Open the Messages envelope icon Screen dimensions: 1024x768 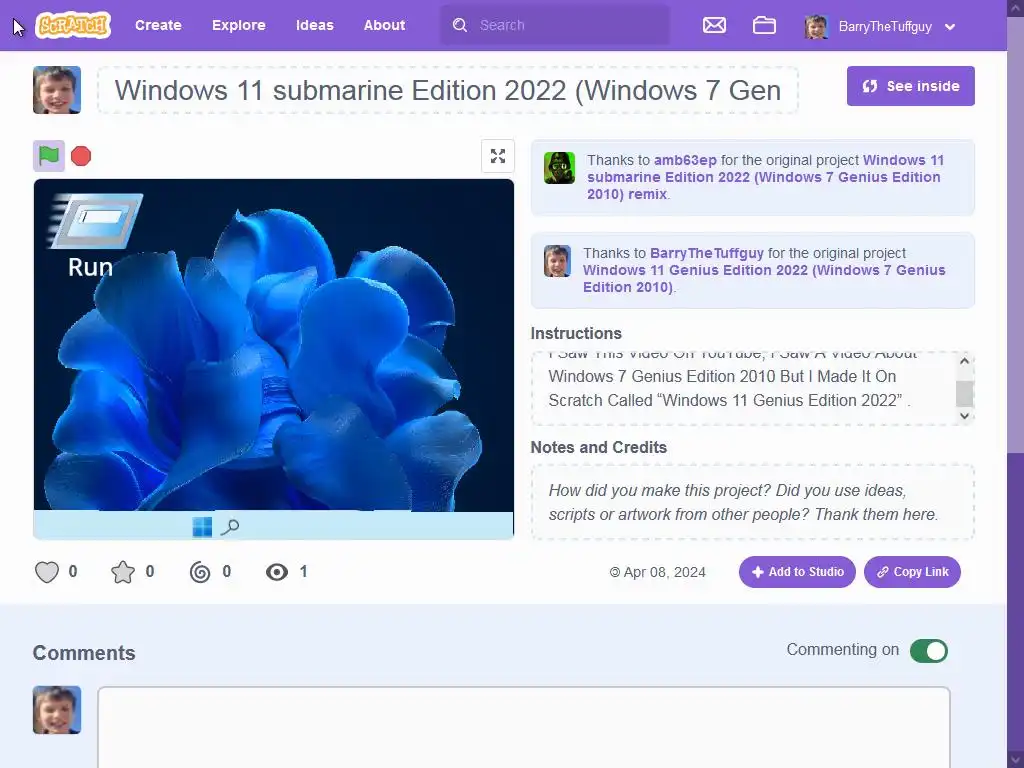(714, 25)
